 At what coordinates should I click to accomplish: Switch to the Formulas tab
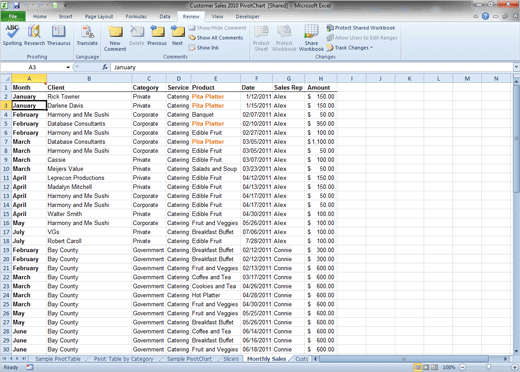136,16
